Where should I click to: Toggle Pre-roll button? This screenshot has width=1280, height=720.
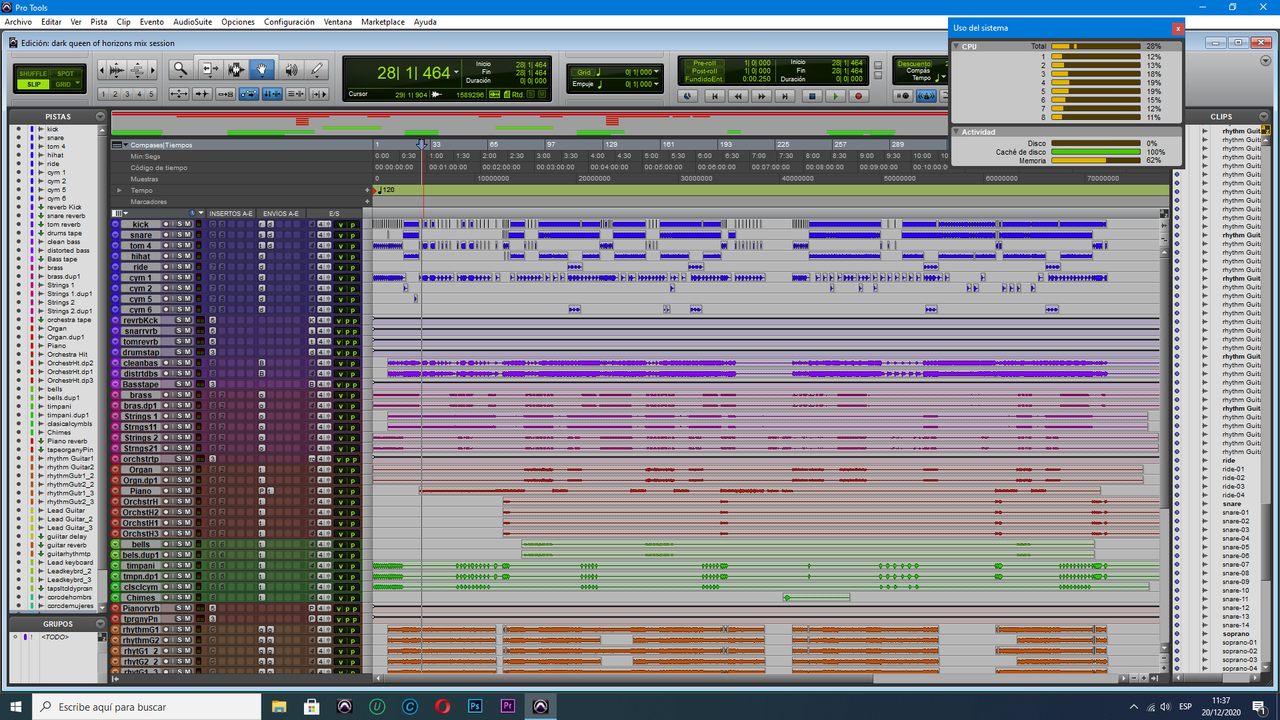pos(705,63)
